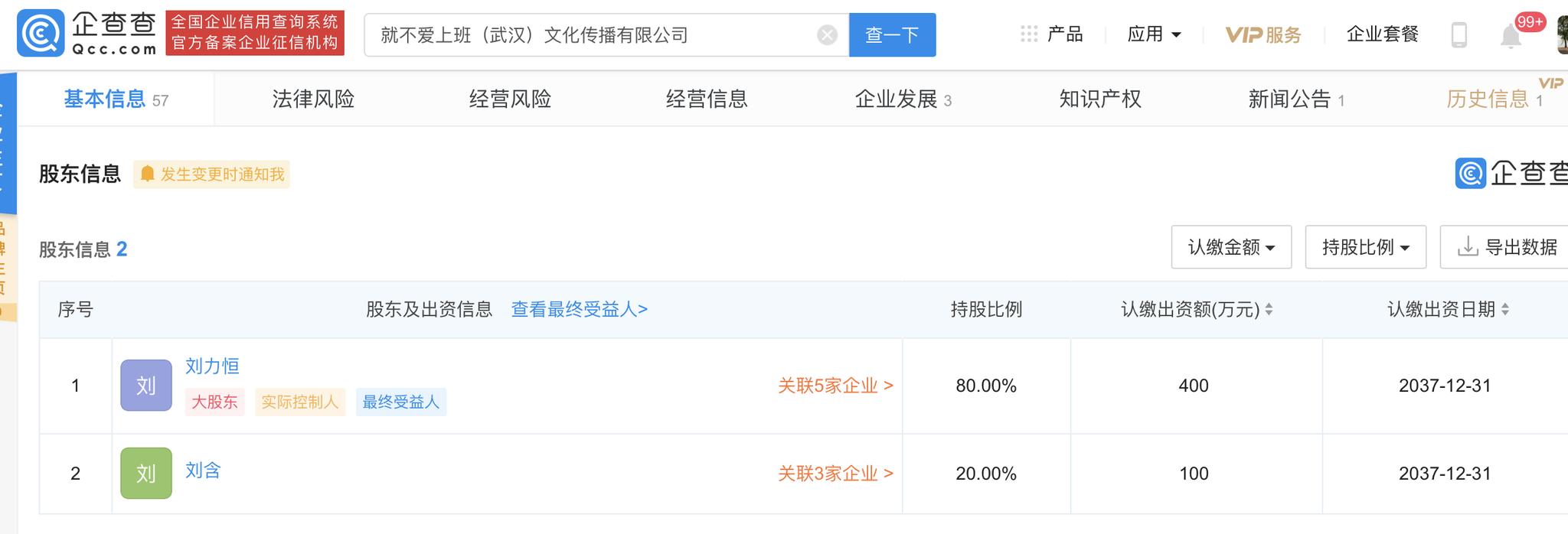Switch to the 经营风险 tab
The width and height of the screenshot is (1568, 534).
[510, 99]
